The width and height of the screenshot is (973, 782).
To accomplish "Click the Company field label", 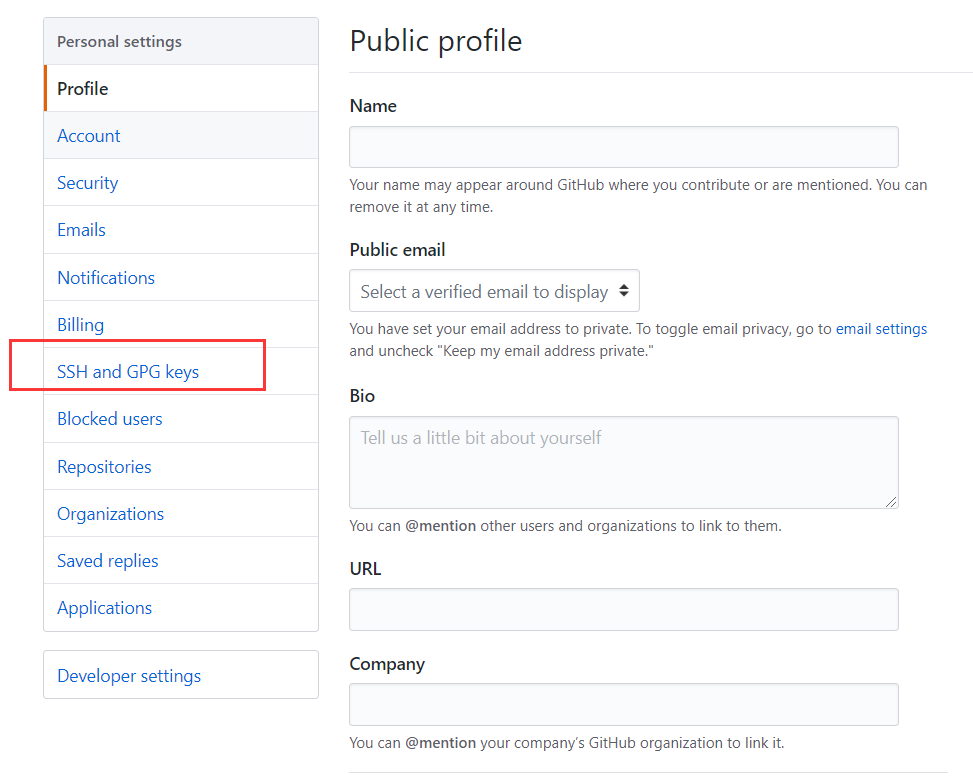I will tap(387, 664).
